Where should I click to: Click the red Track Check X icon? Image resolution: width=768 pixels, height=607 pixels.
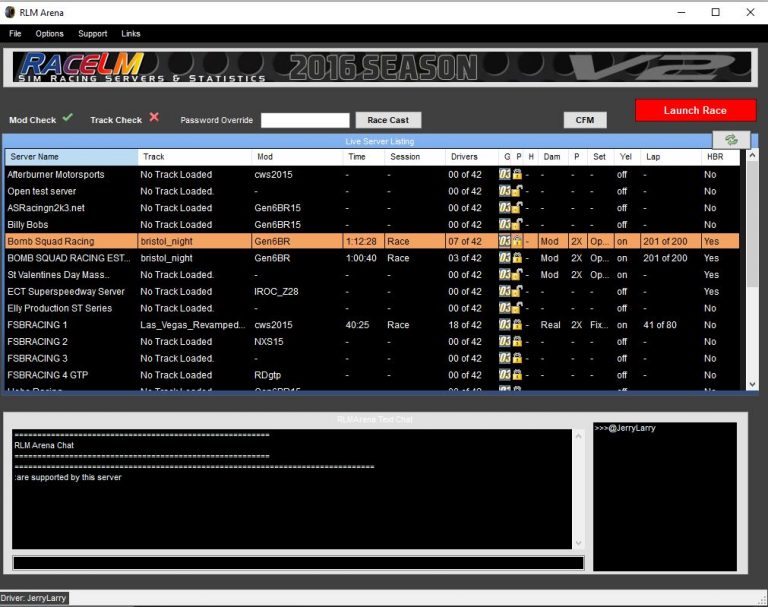point(154,118)
